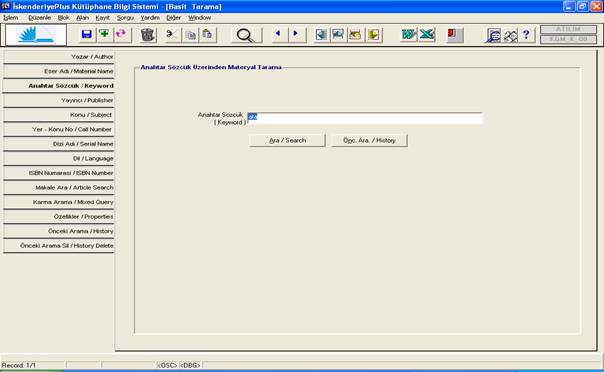Select Eser Adı / Material Name tab
Screen dimensions: 604x372
(59, 71)
